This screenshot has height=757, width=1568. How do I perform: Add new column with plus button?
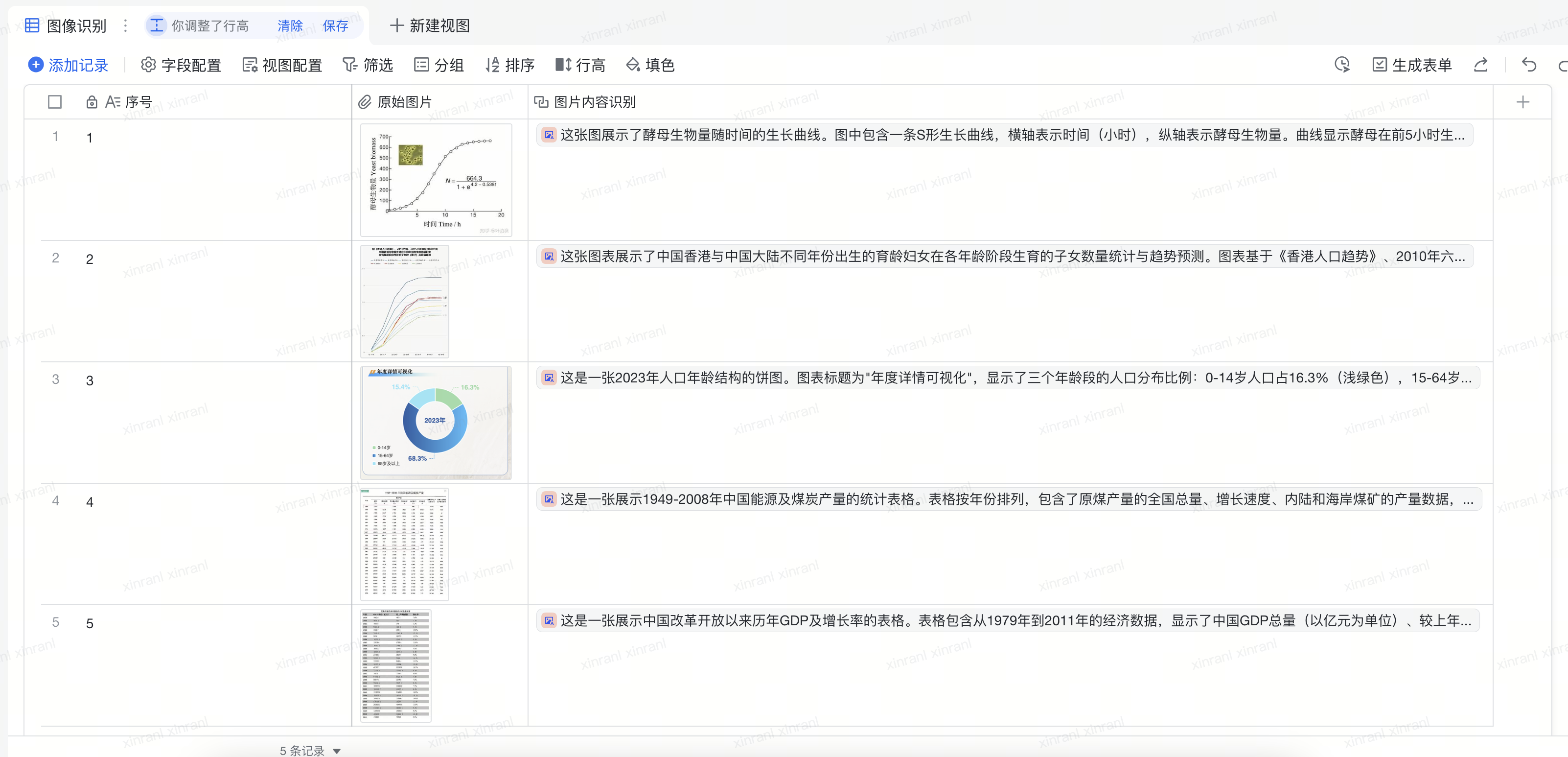(x=1522, y=102)
